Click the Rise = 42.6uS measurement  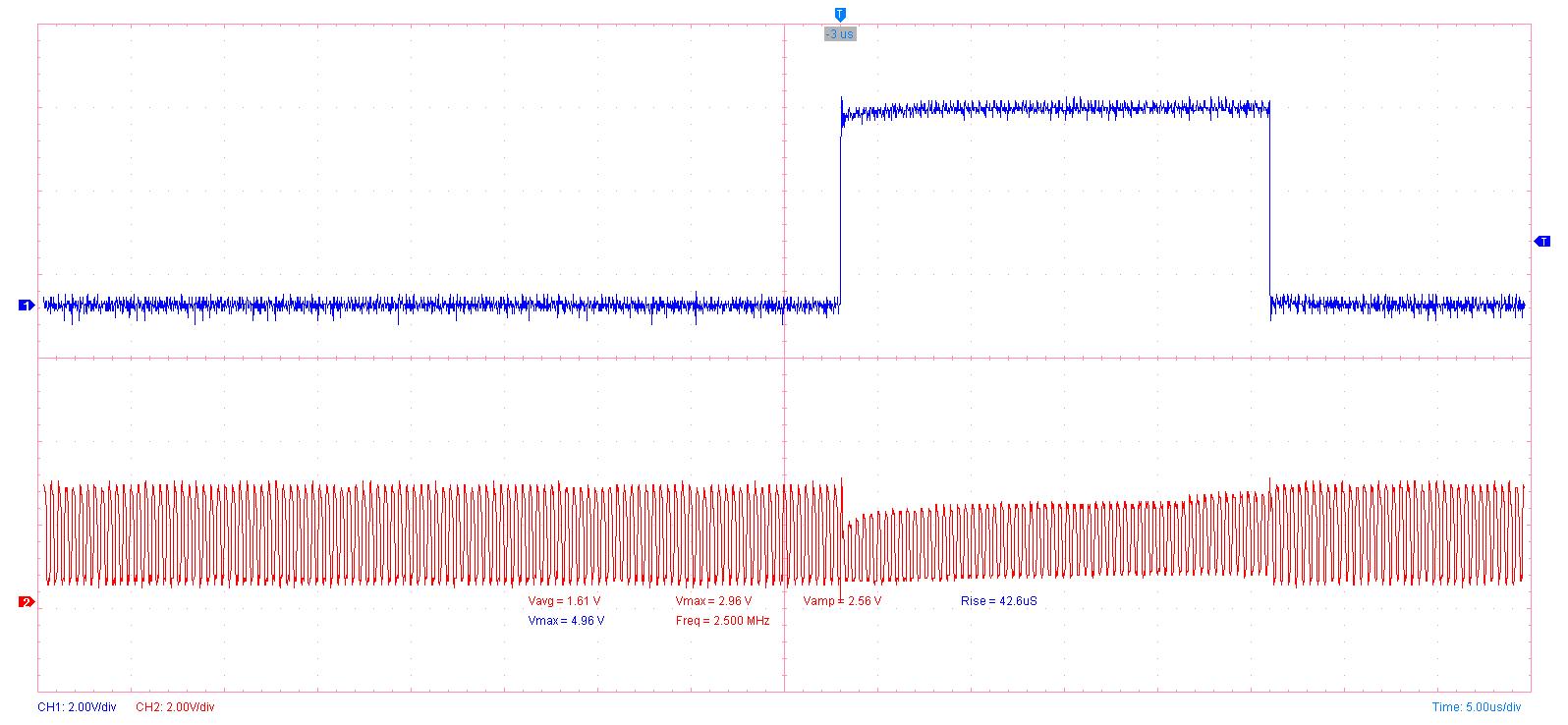tap(998, 601)
